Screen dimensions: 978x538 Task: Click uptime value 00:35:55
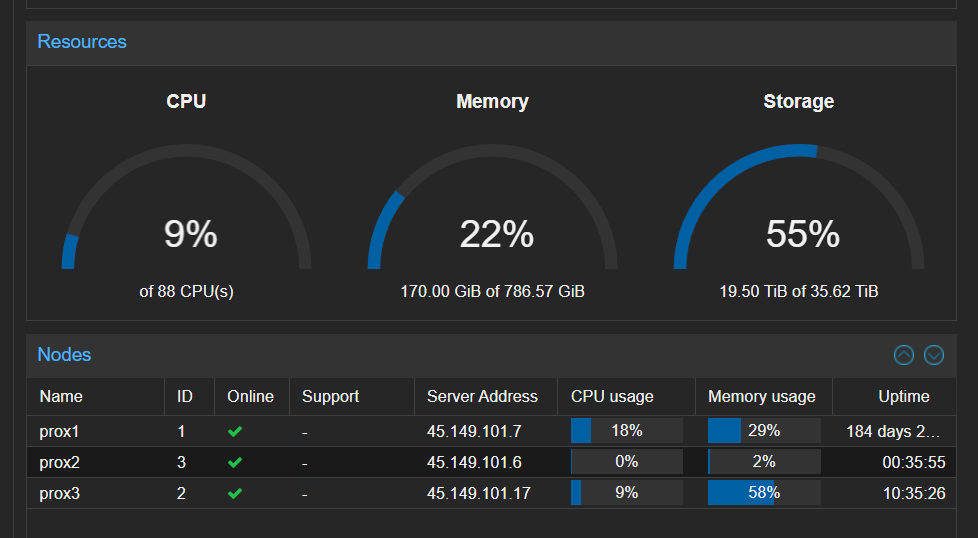(x=914, y=463)
